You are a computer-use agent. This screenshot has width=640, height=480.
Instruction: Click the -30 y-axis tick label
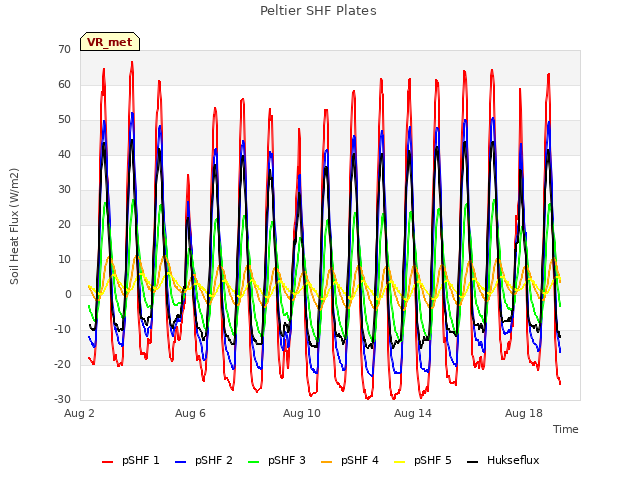click(62, 399)
